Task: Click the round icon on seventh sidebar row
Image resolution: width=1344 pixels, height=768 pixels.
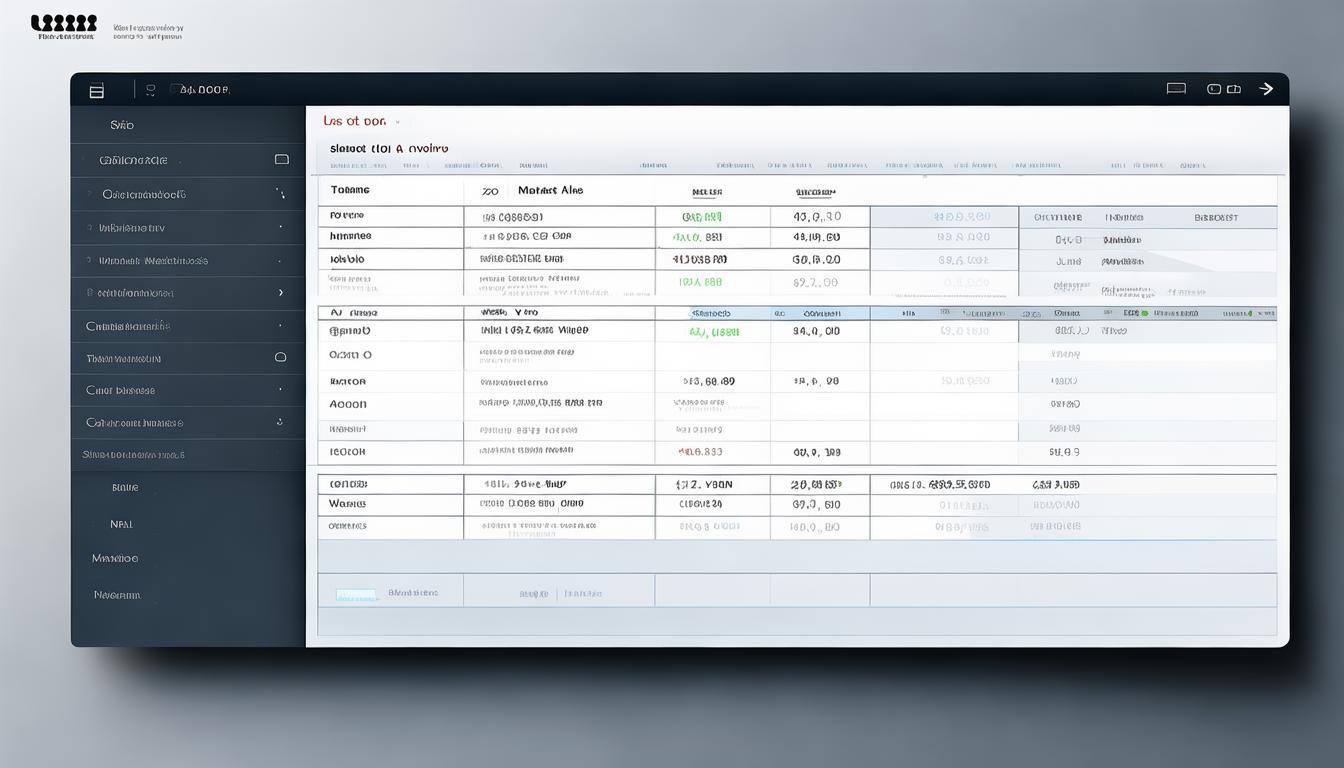Action: pos(280,357)
